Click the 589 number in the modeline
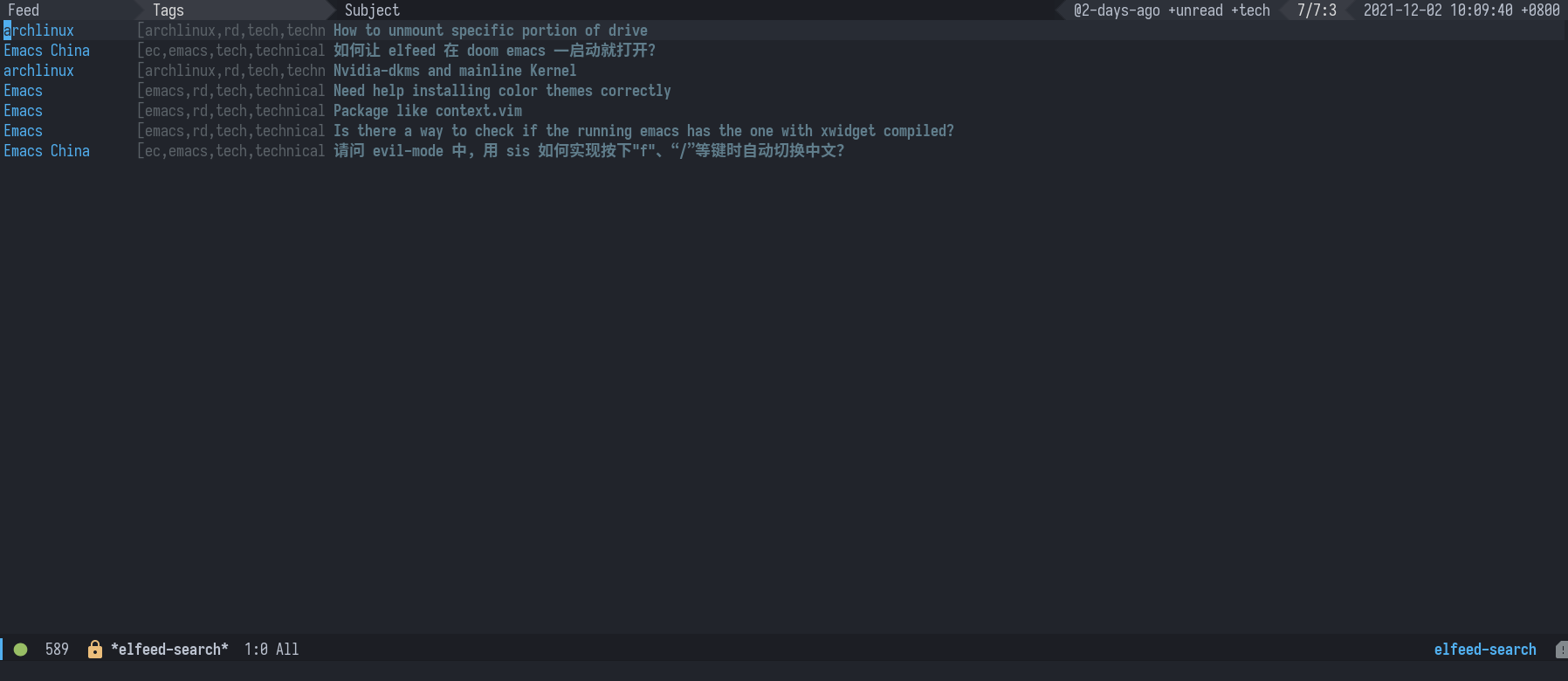The image size is (1568, 681). click(x=57, y=649)
